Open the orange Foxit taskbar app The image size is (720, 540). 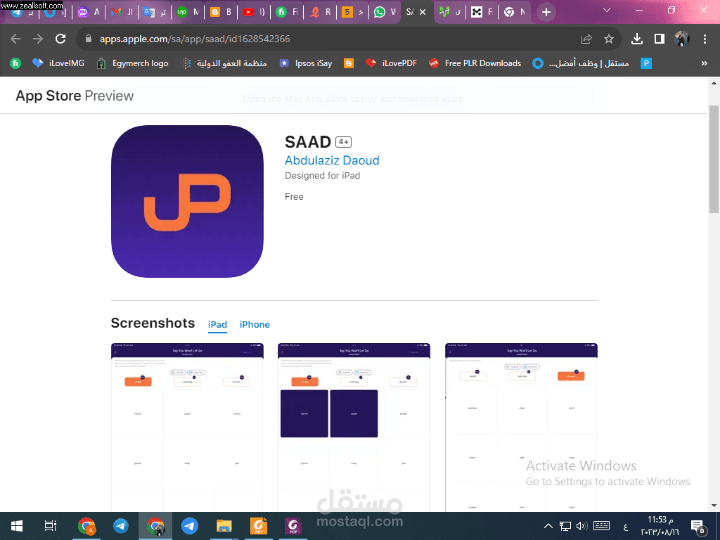(259, 526)
